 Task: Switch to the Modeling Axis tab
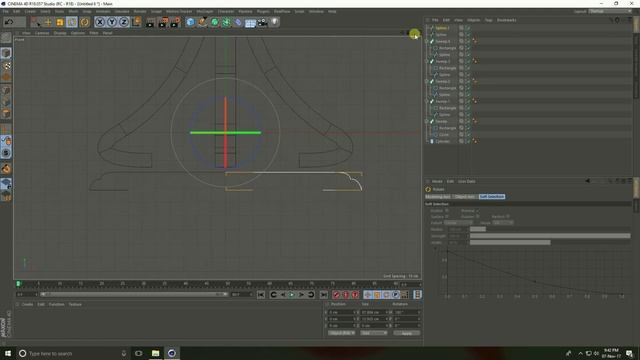[438, 197]
